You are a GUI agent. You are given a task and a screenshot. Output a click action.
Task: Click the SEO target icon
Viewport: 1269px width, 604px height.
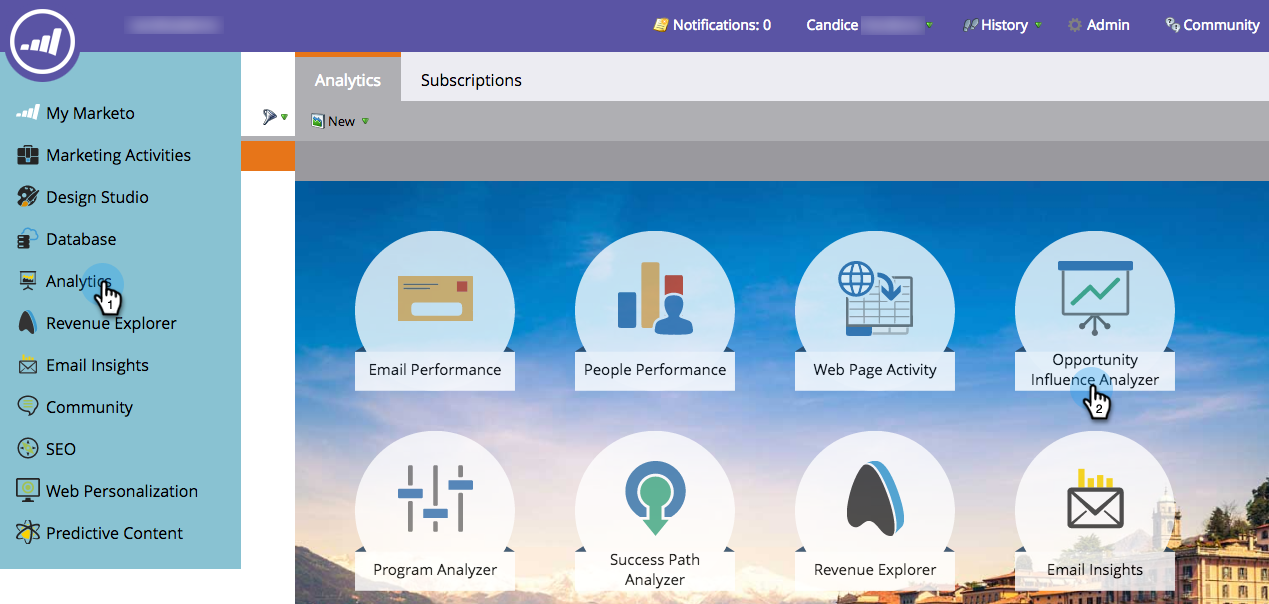coord(28,449)
